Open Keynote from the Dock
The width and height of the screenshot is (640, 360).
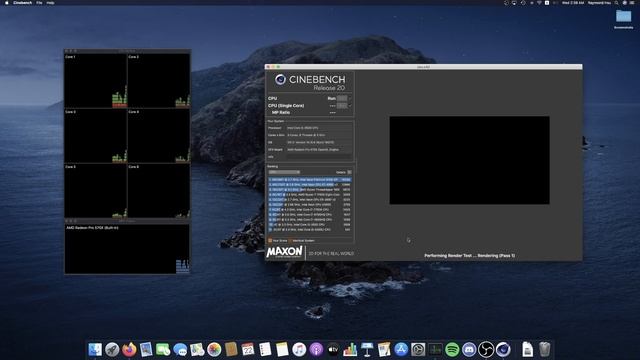pyautogui.click(x=367, y=349)
